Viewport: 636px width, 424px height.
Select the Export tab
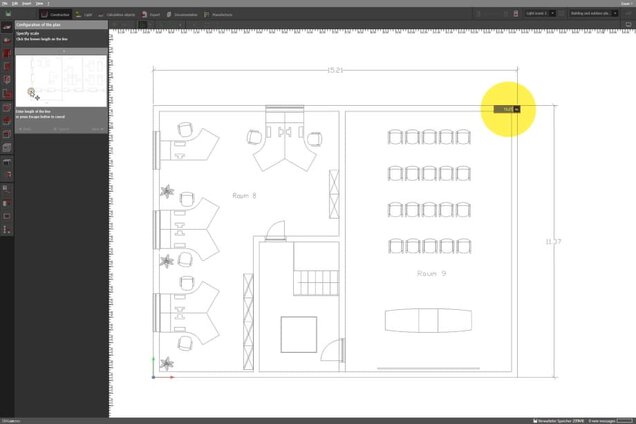point(151,15)
